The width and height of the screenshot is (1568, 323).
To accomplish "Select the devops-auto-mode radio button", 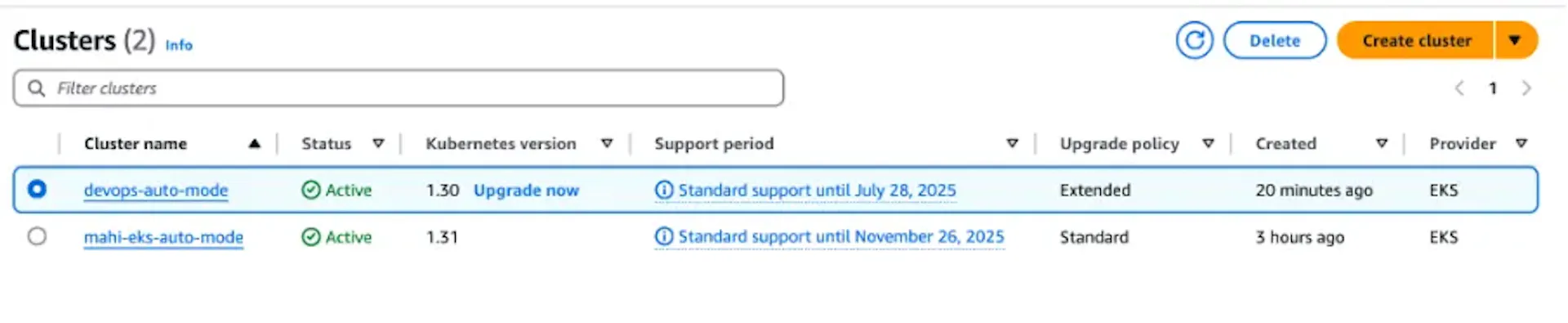I will point(37,189).
